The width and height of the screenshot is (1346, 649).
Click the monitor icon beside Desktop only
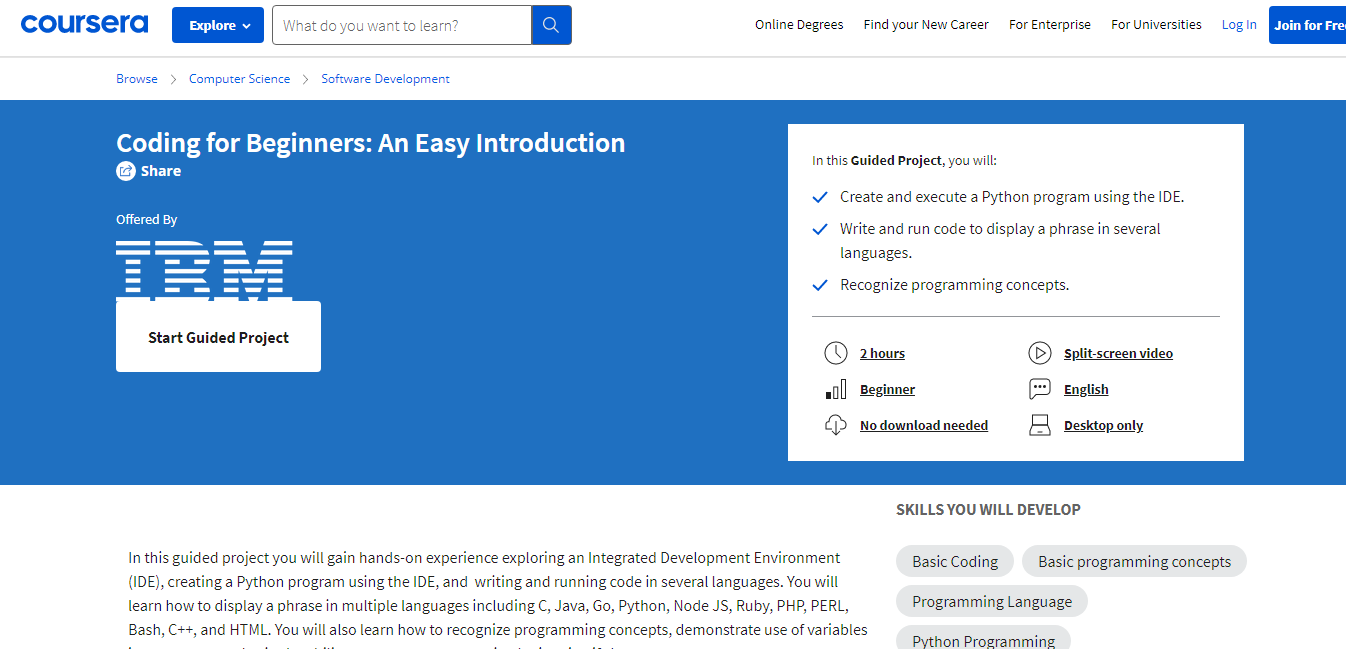pyautogui.click(x=1040, y=425)
